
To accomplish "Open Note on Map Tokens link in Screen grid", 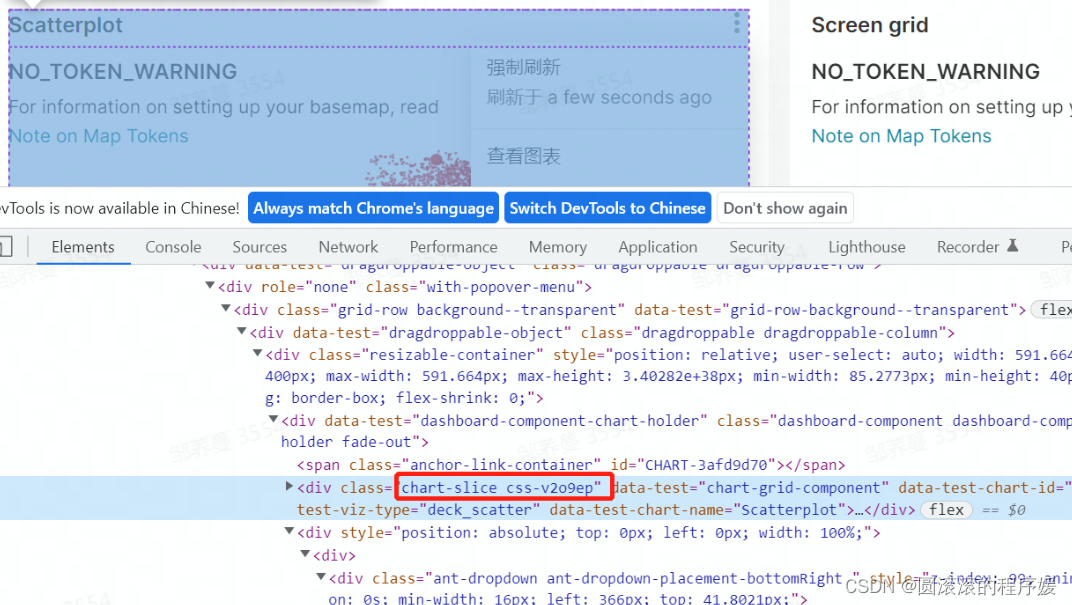I will click(901, 136).
